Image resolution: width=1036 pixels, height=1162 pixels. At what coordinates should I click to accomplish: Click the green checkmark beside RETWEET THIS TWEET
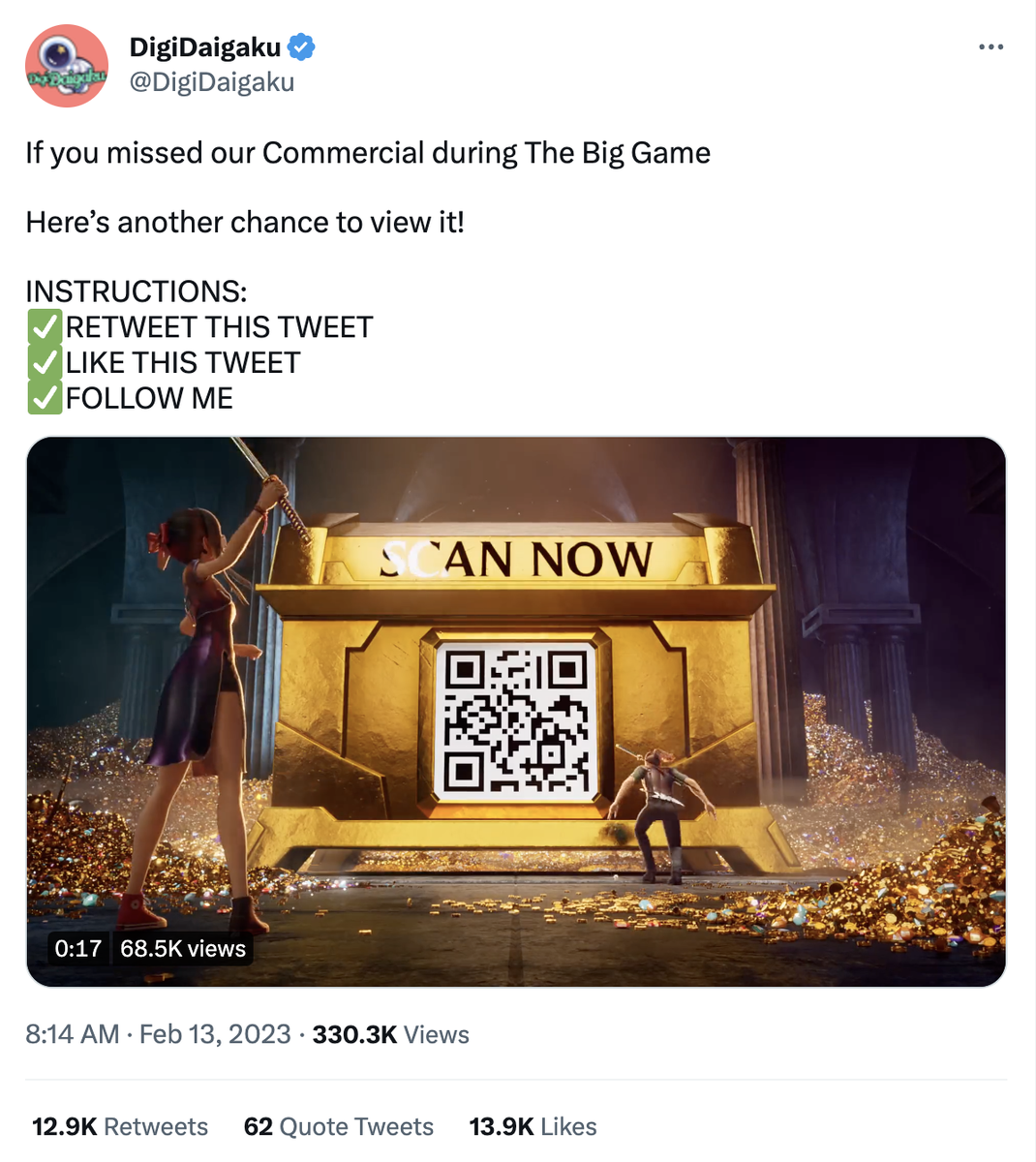(x=45, y=327)
